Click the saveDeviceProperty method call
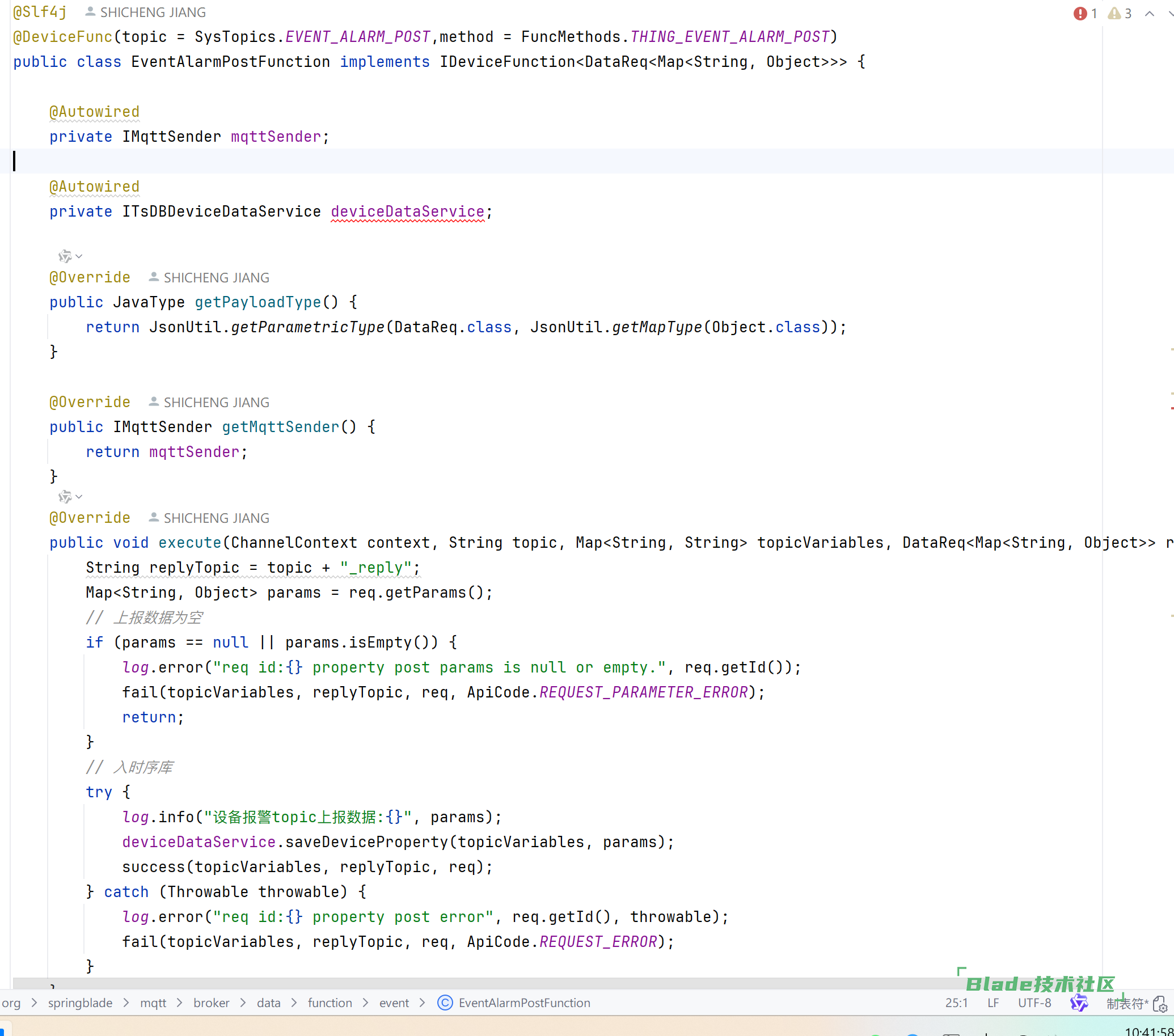 (366, 842)
